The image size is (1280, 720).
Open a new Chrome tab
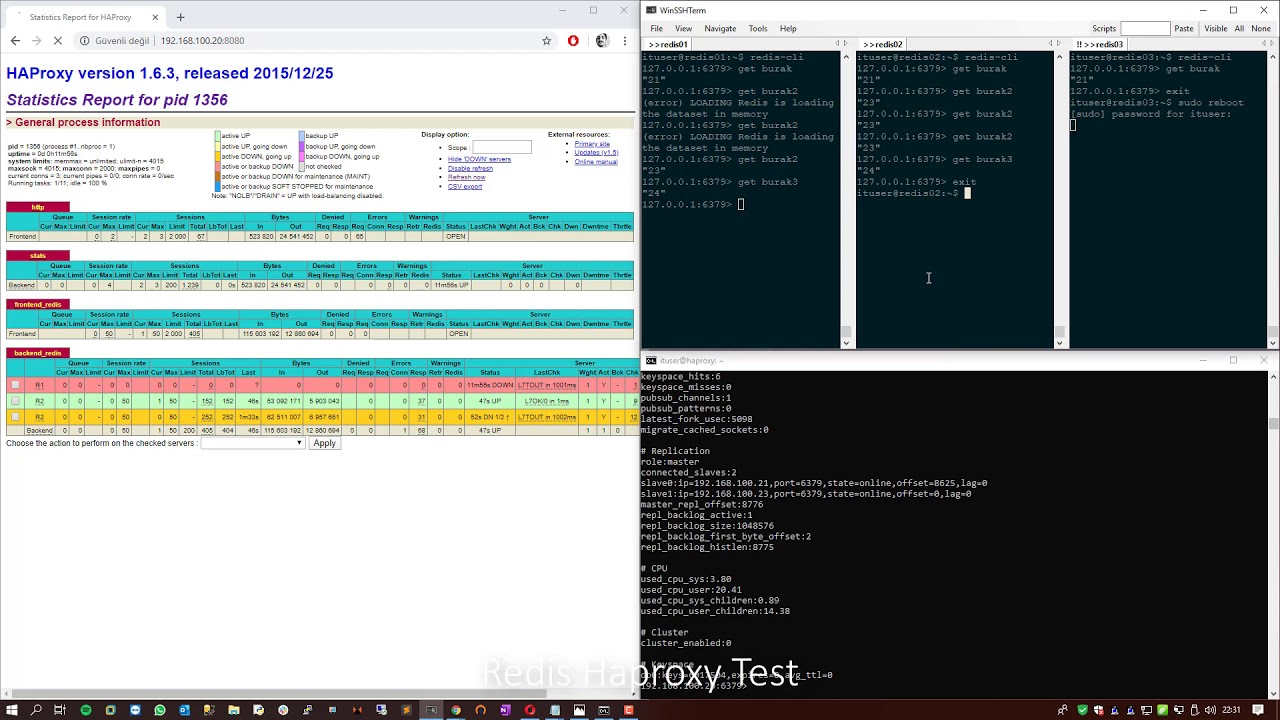tap(180, 17)
